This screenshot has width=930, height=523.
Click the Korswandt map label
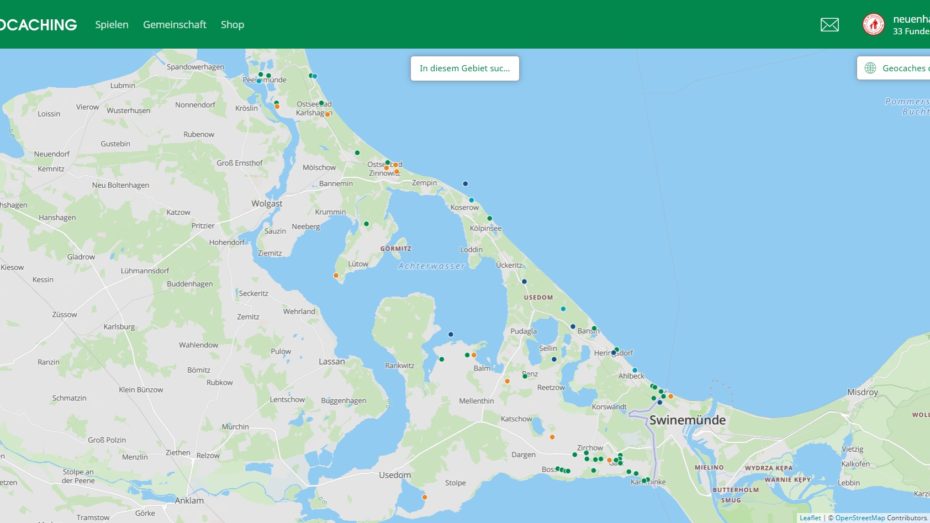[609, 407]
